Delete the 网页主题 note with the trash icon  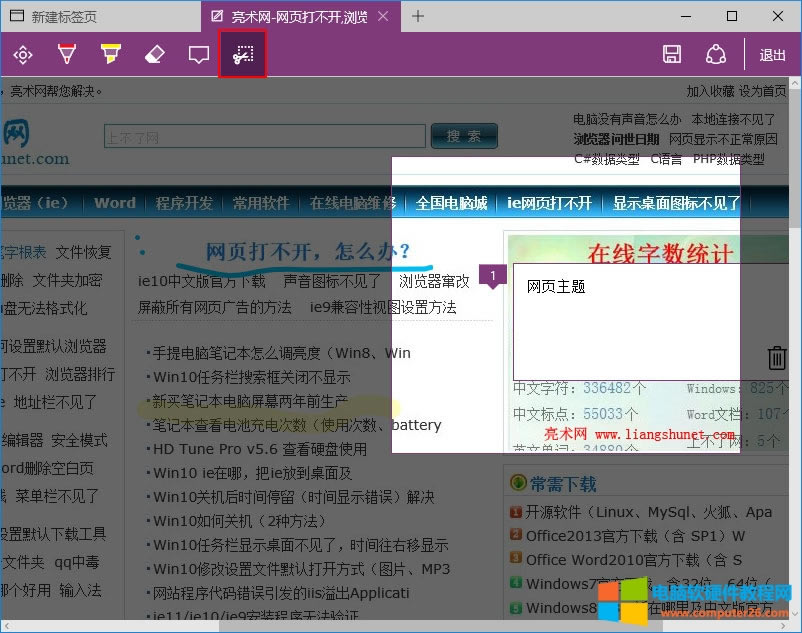pyautogui.click(x=777, y=357)
